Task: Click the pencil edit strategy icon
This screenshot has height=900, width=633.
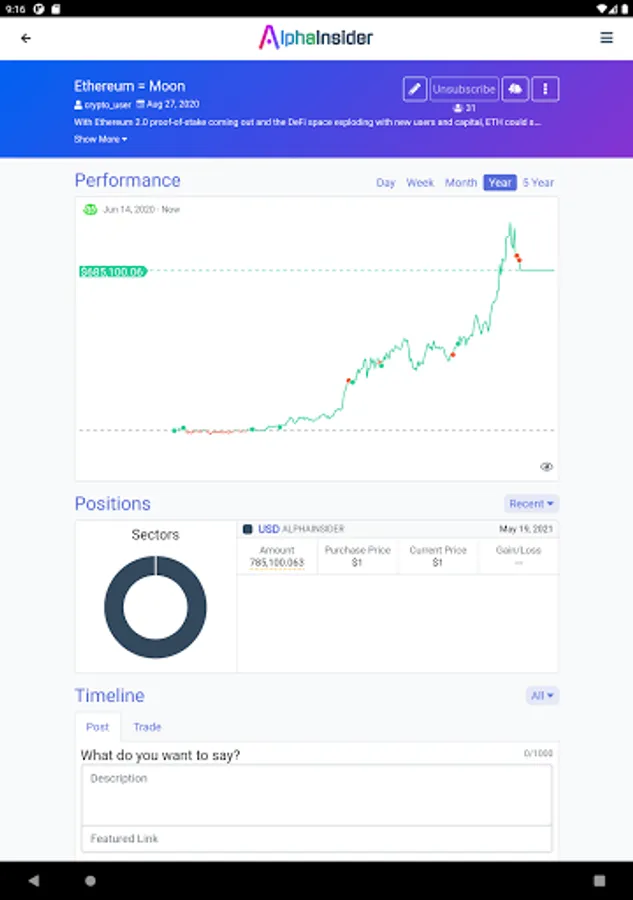Action: (415, 89)
